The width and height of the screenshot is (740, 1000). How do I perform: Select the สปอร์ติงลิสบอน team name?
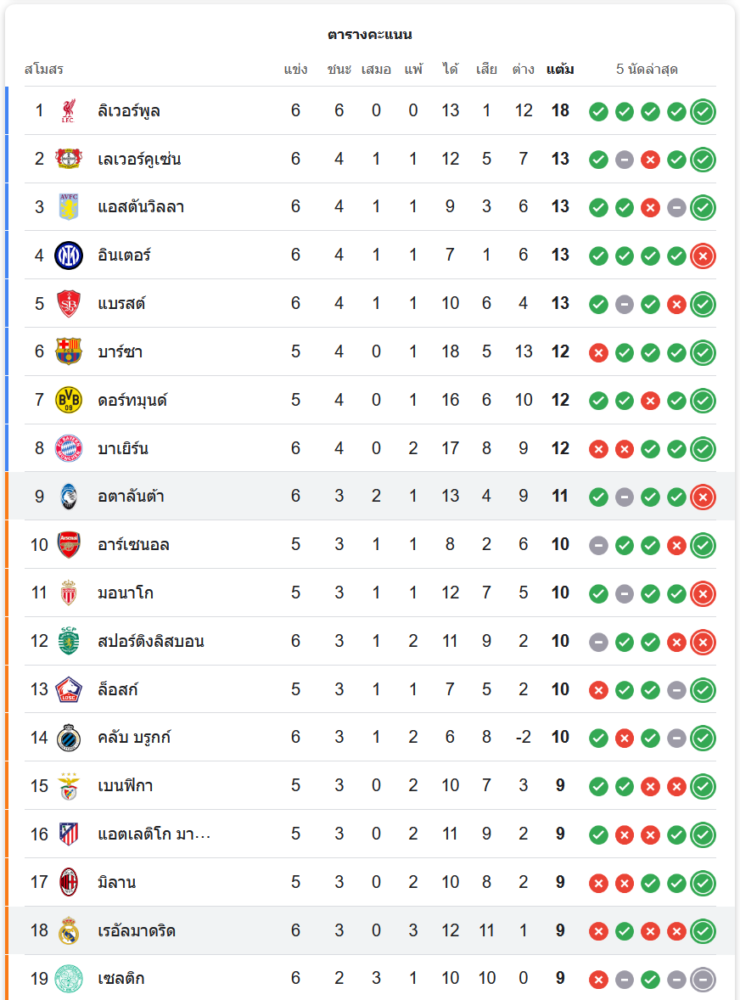click(151, 641)
